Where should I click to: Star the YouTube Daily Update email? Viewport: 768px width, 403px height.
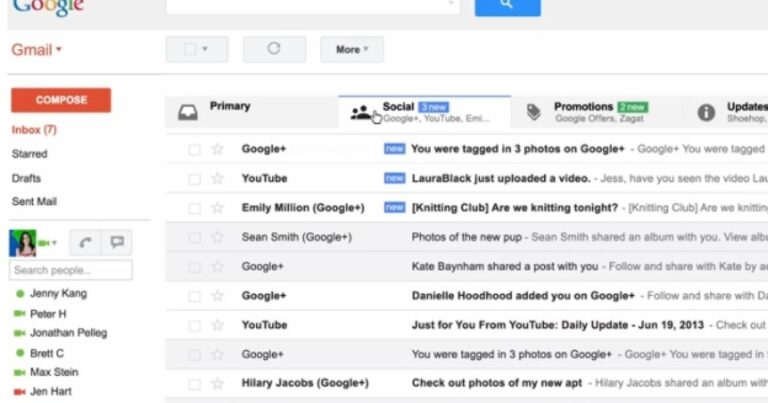pos(217,325)
